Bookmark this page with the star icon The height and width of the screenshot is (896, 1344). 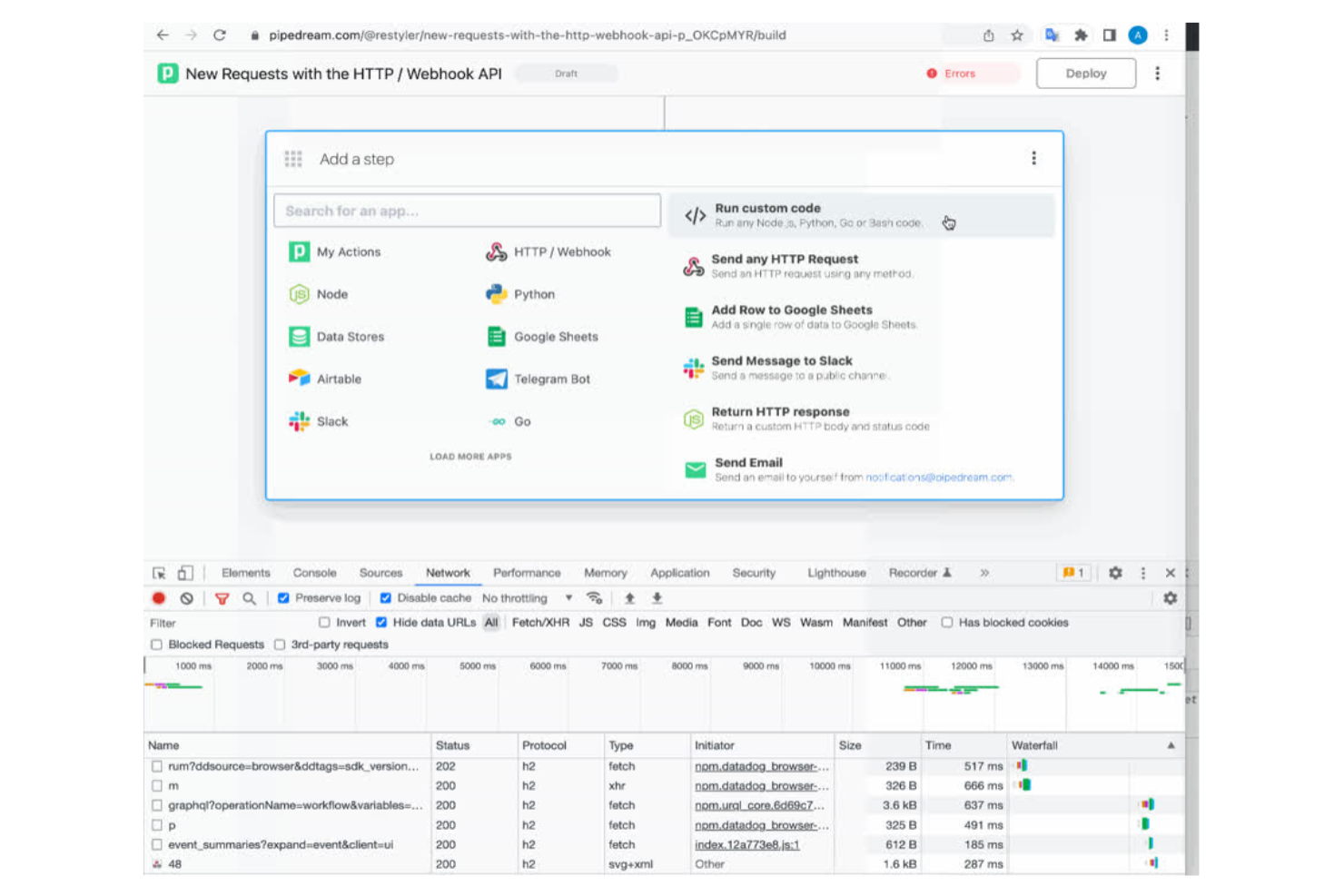[x=1017, y=35]
